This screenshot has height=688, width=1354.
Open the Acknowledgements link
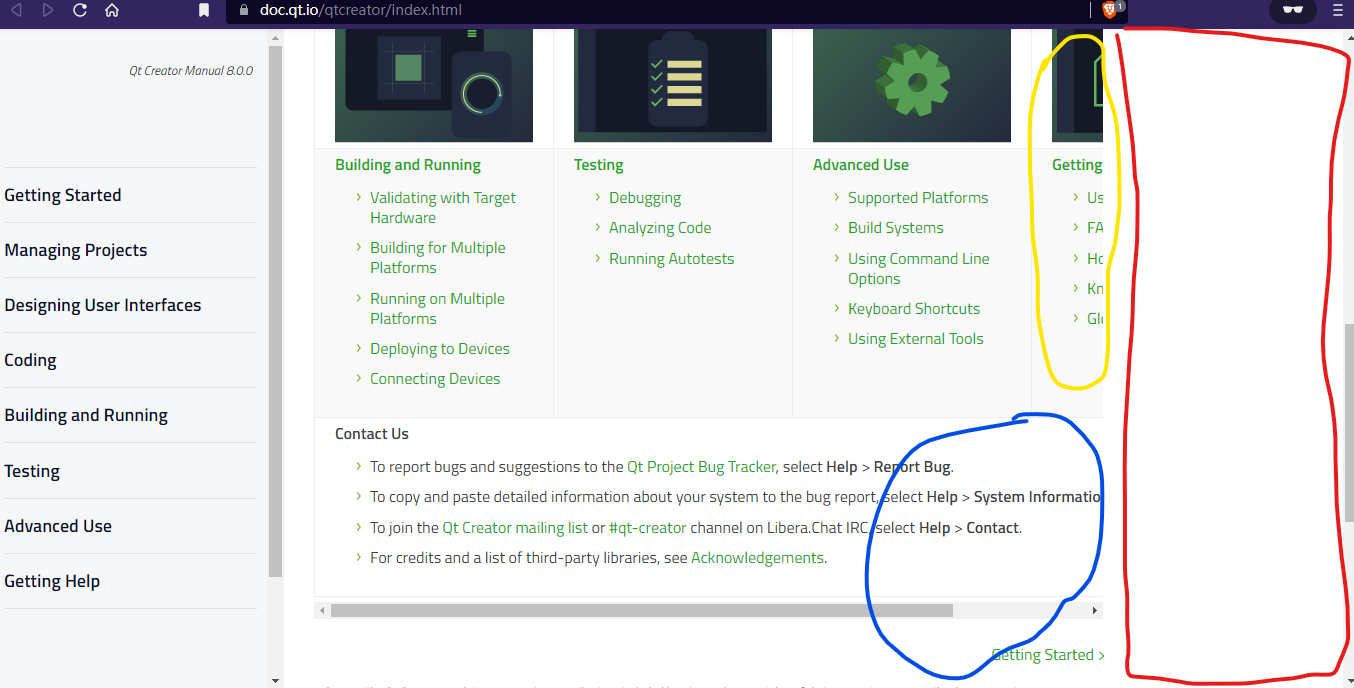(x=757, y=558)
